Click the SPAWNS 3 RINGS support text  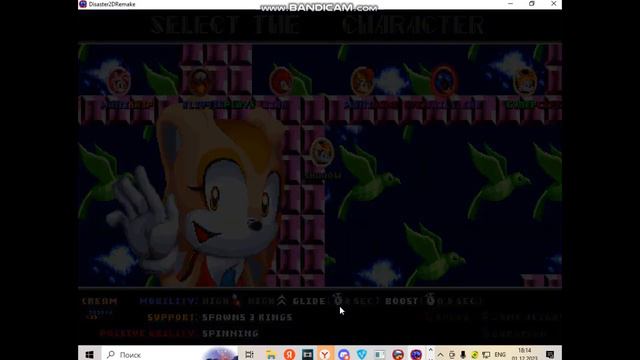pyautogui.click(x=247, y=317)
